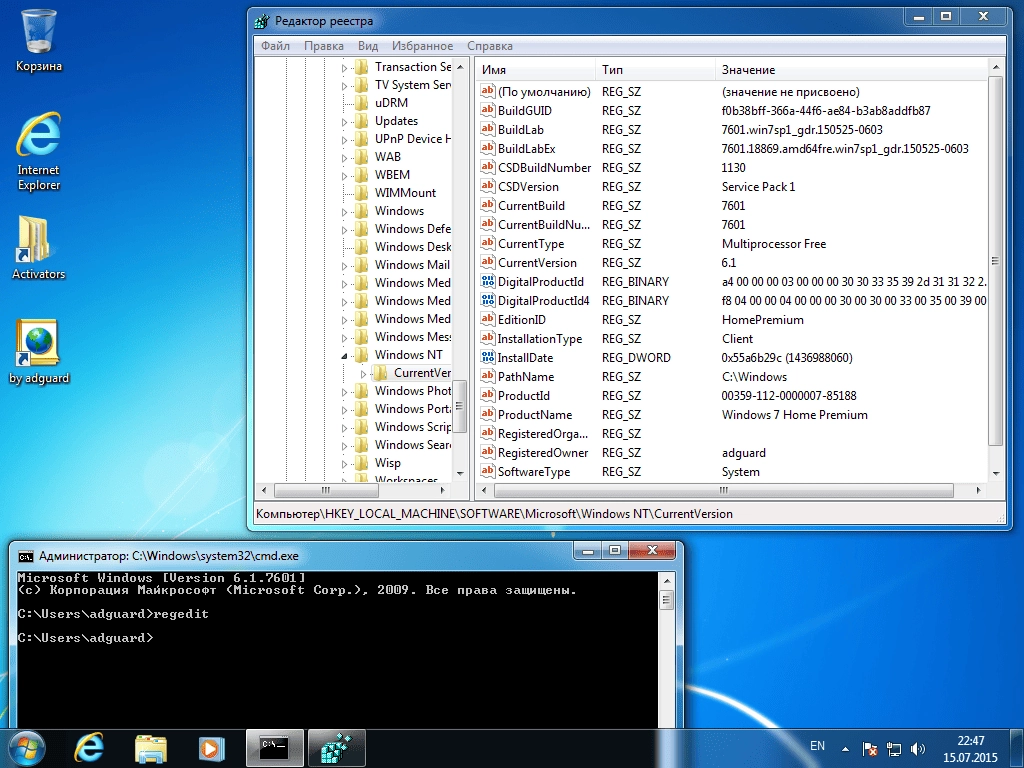Viewport: 1024px width, 768px height.
Task: Select the PathName value name
Action: tap(526, 376)
